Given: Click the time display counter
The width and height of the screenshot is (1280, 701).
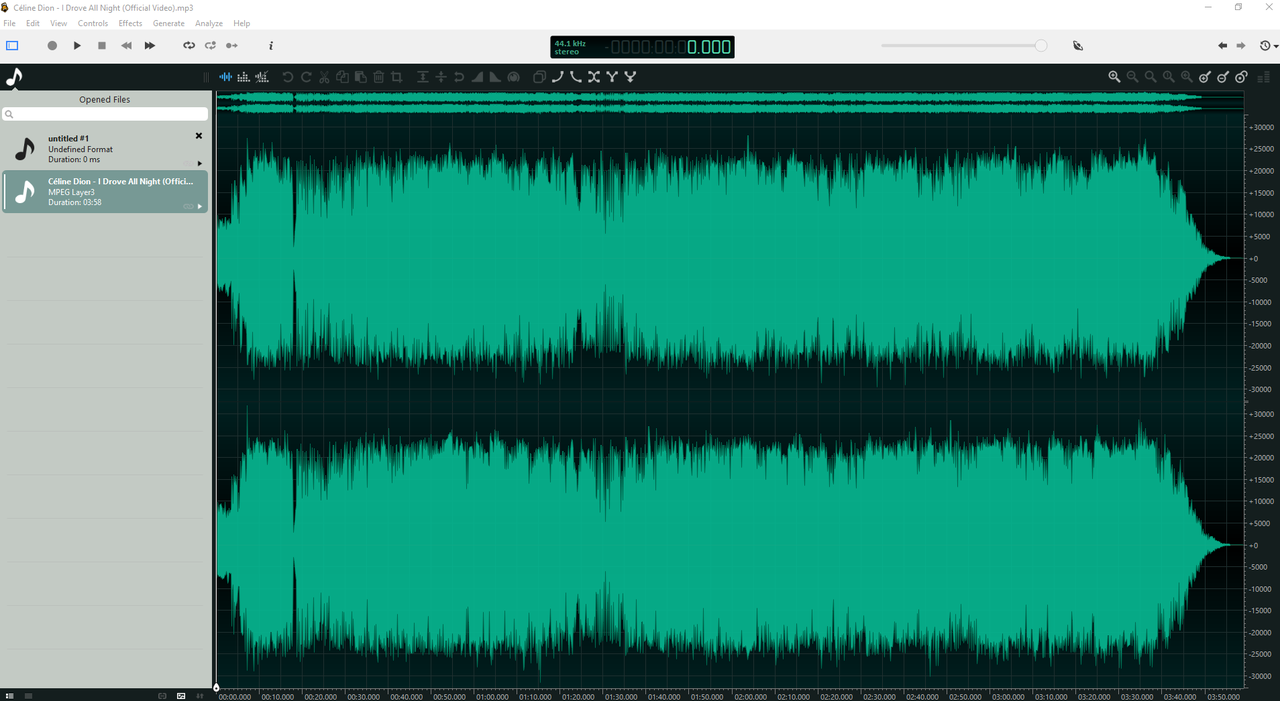Looking at the screenshot, I should (x=642, y=47).
